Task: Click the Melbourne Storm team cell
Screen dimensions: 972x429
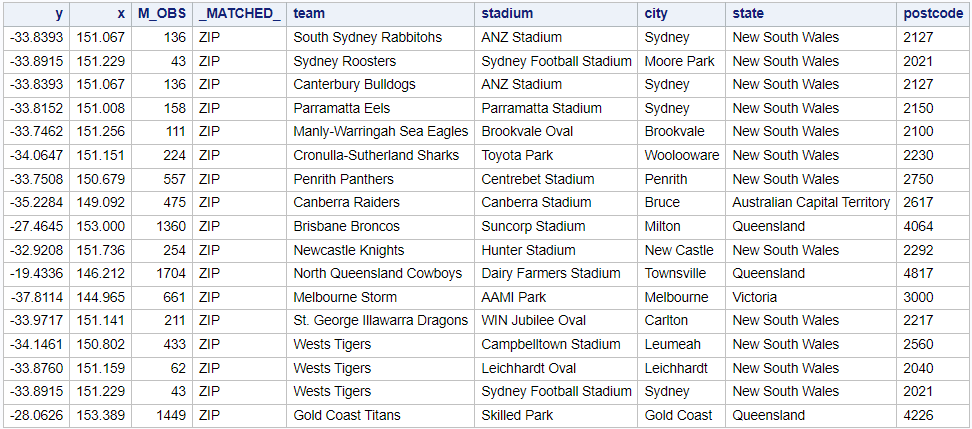Action: click(345, 297)
